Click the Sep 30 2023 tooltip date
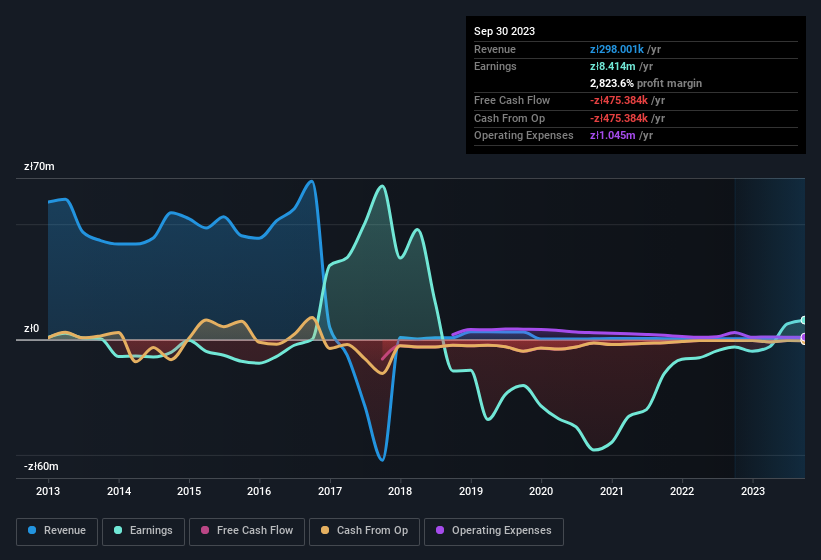 pos(504,31)
